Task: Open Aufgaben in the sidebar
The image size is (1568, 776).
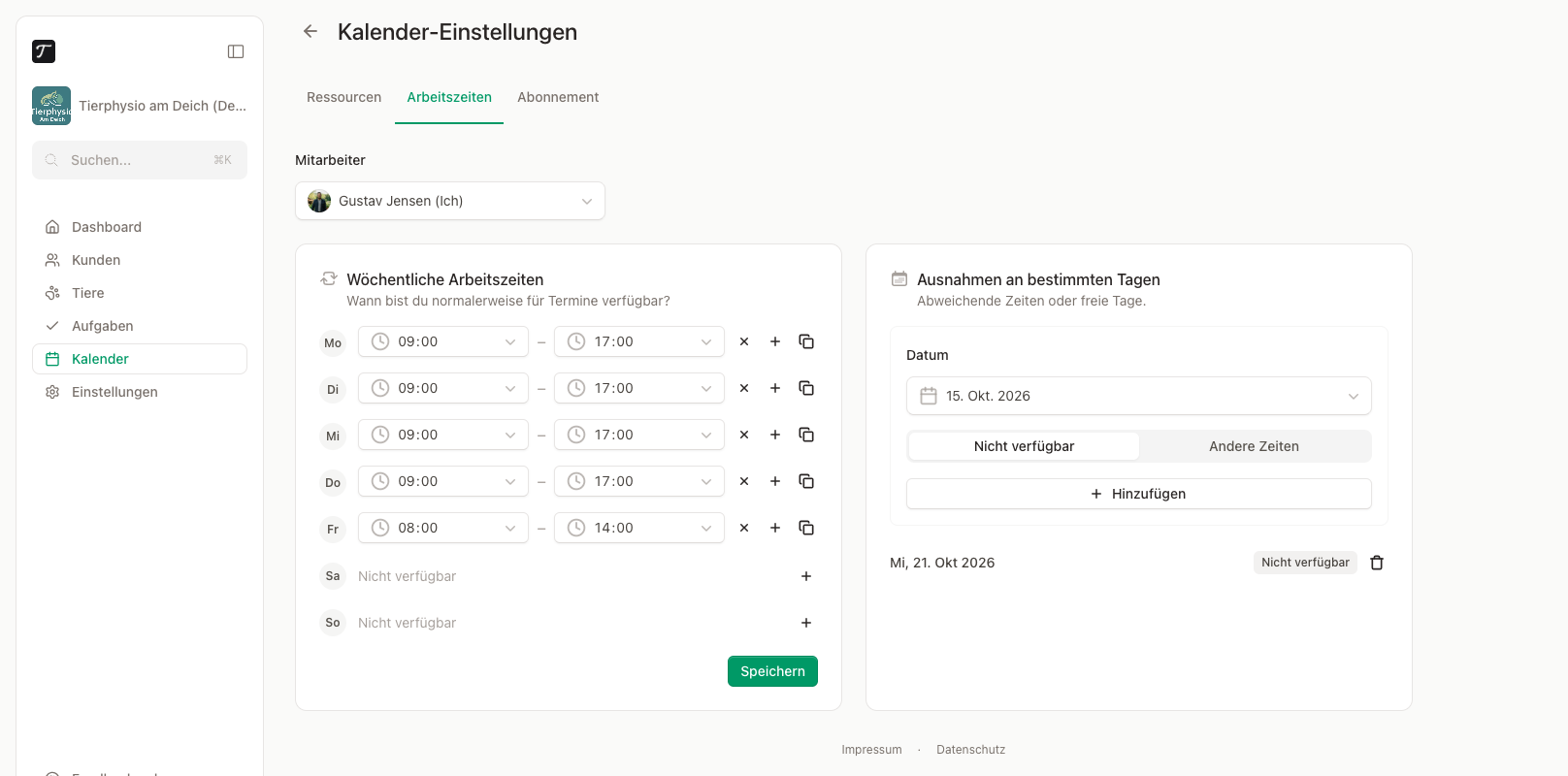Action: [140, 326]
